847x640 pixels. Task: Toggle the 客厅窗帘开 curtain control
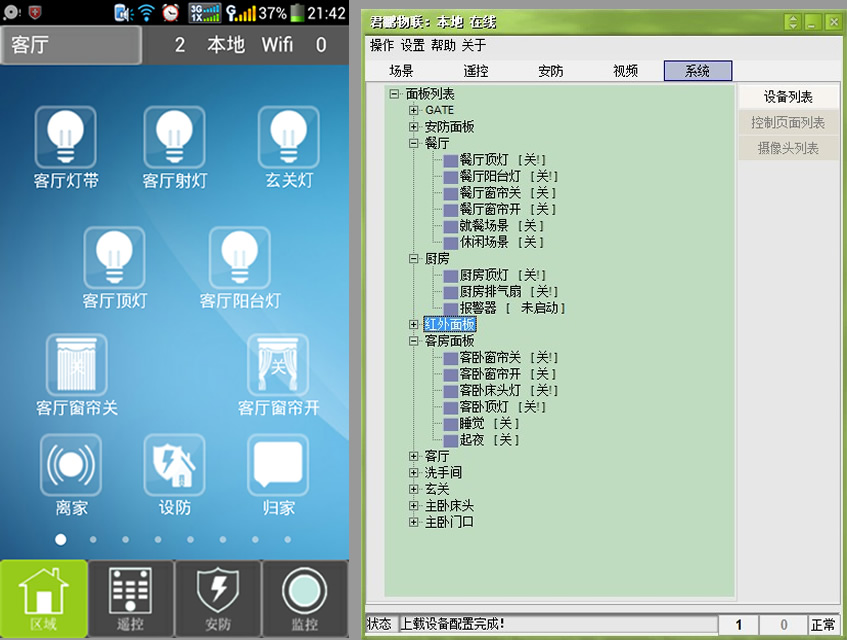click(x=279, y=364)
